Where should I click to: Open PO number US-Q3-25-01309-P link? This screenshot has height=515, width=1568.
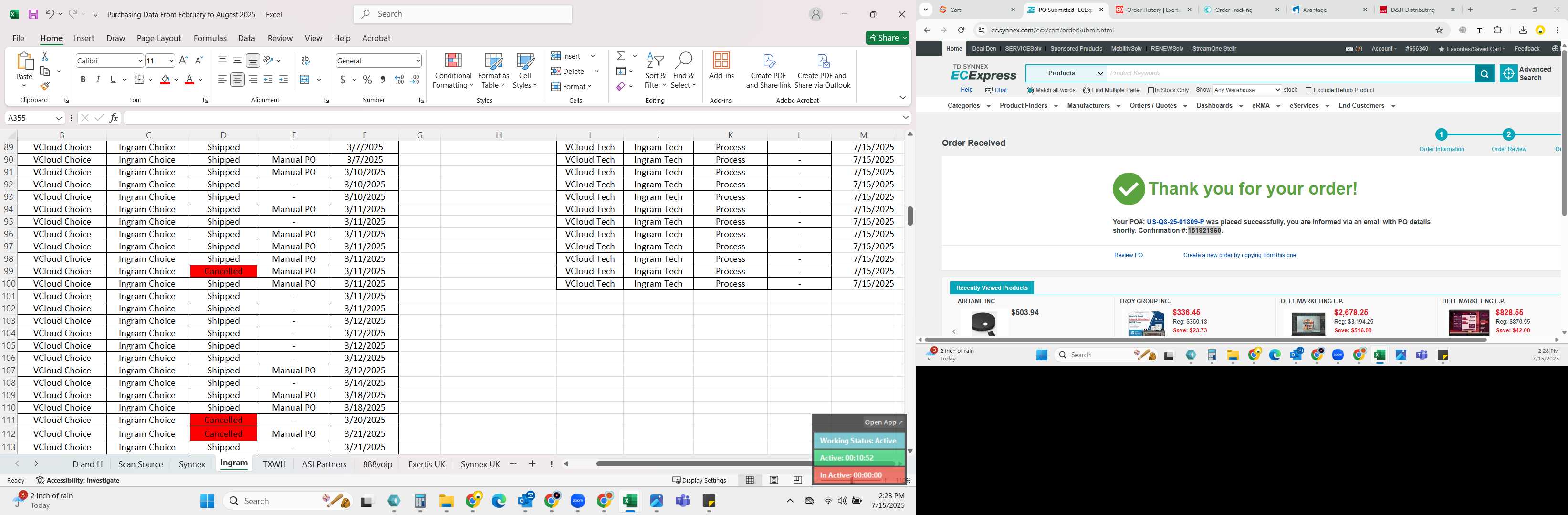point(1175,222)
